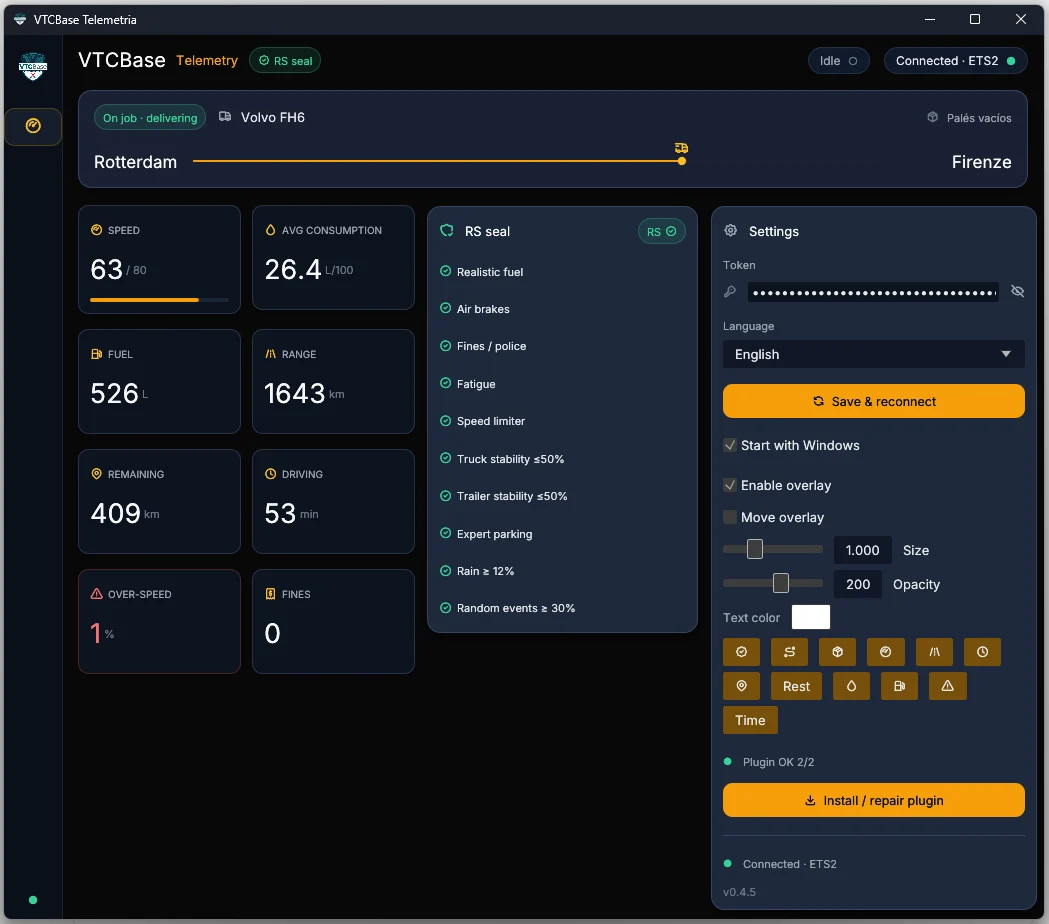Image resolution: width=1049 pixels, height=924 pixels.
Task: Click the key icon beside token
Action: pyautogui.click(x=730, y=291)
